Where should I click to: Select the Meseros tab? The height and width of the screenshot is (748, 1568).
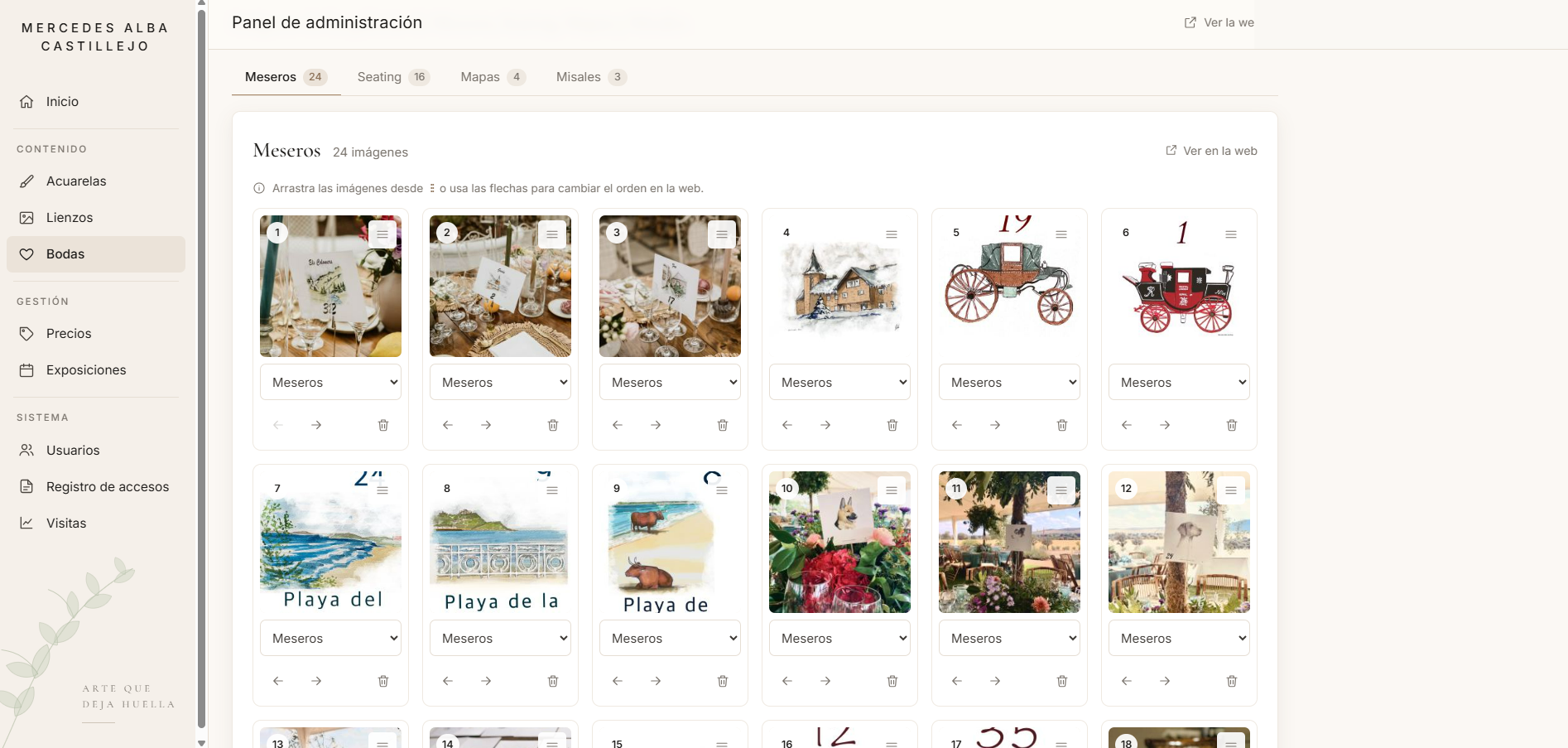286,77
